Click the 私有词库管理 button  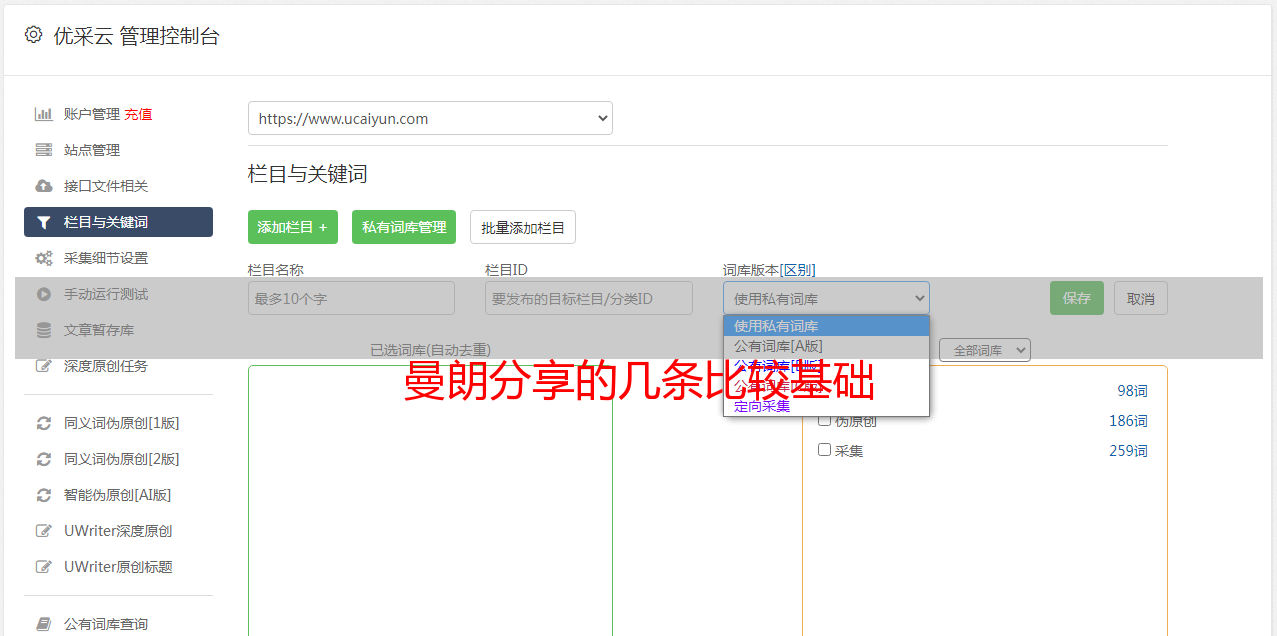(404, 227)
